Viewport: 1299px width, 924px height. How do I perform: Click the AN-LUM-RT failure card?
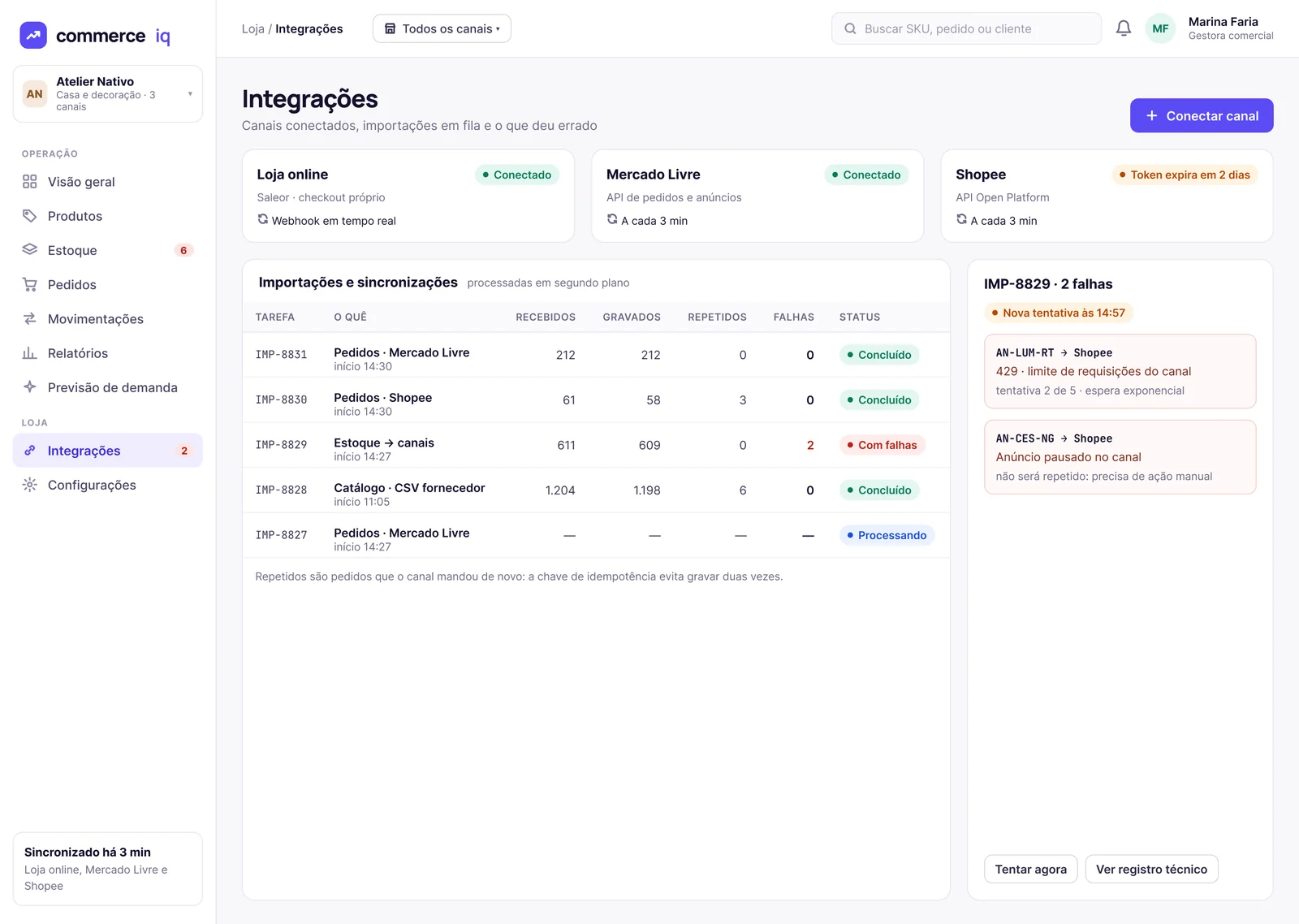(x=1120, y=371)
